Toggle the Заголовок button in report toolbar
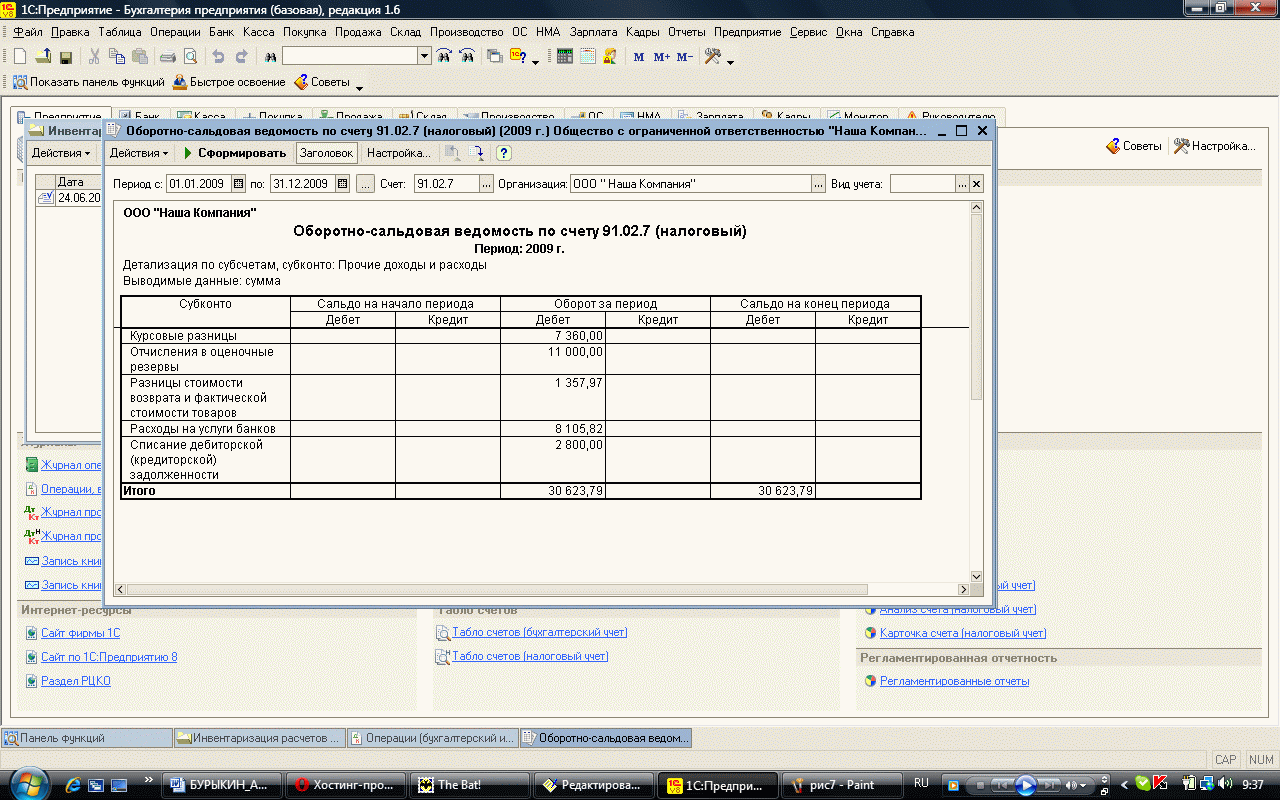Screen dimensions: 1280x800 point(327,153)
